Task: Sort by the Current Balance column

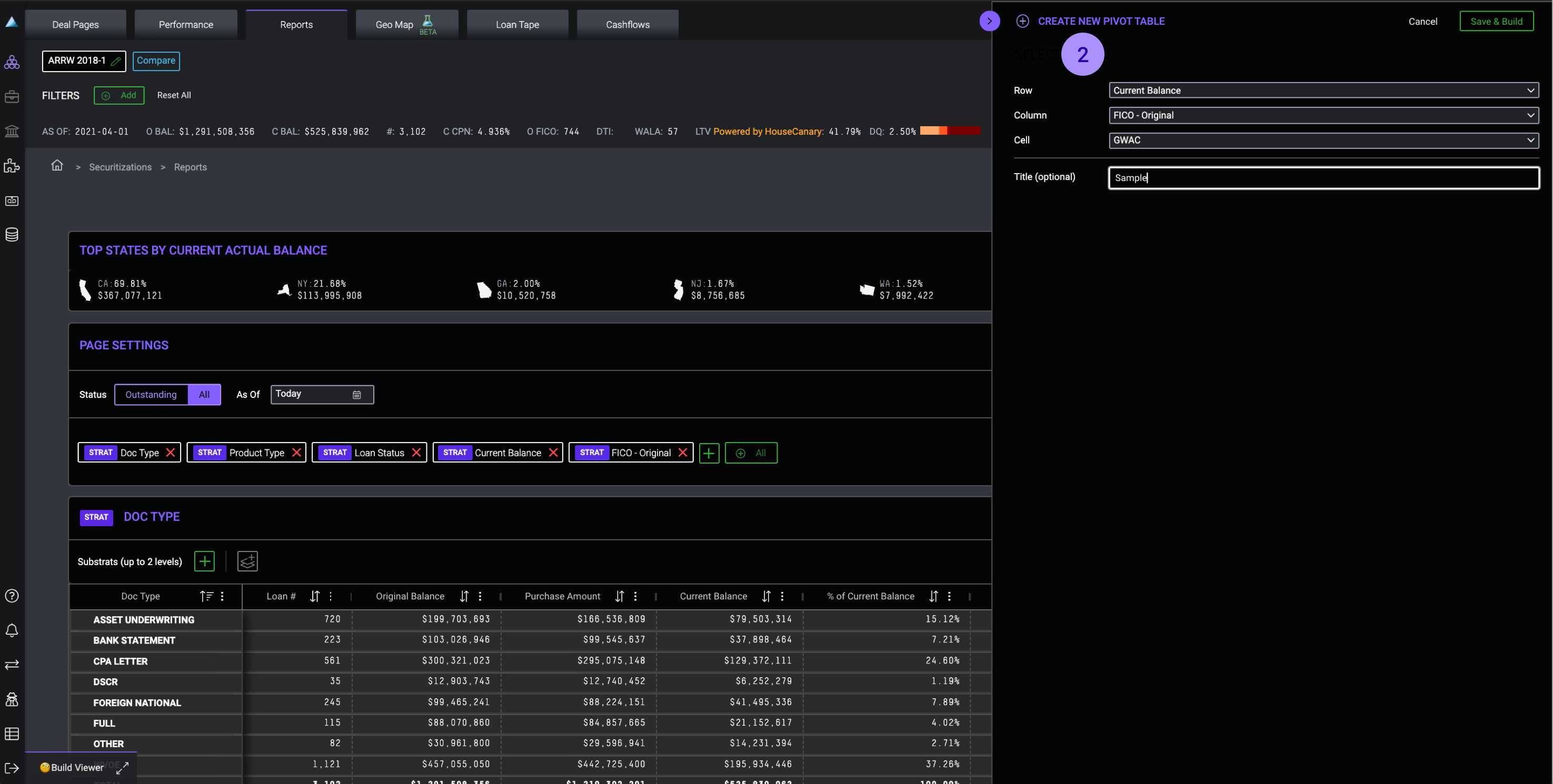Action: (x=765, y=596)
